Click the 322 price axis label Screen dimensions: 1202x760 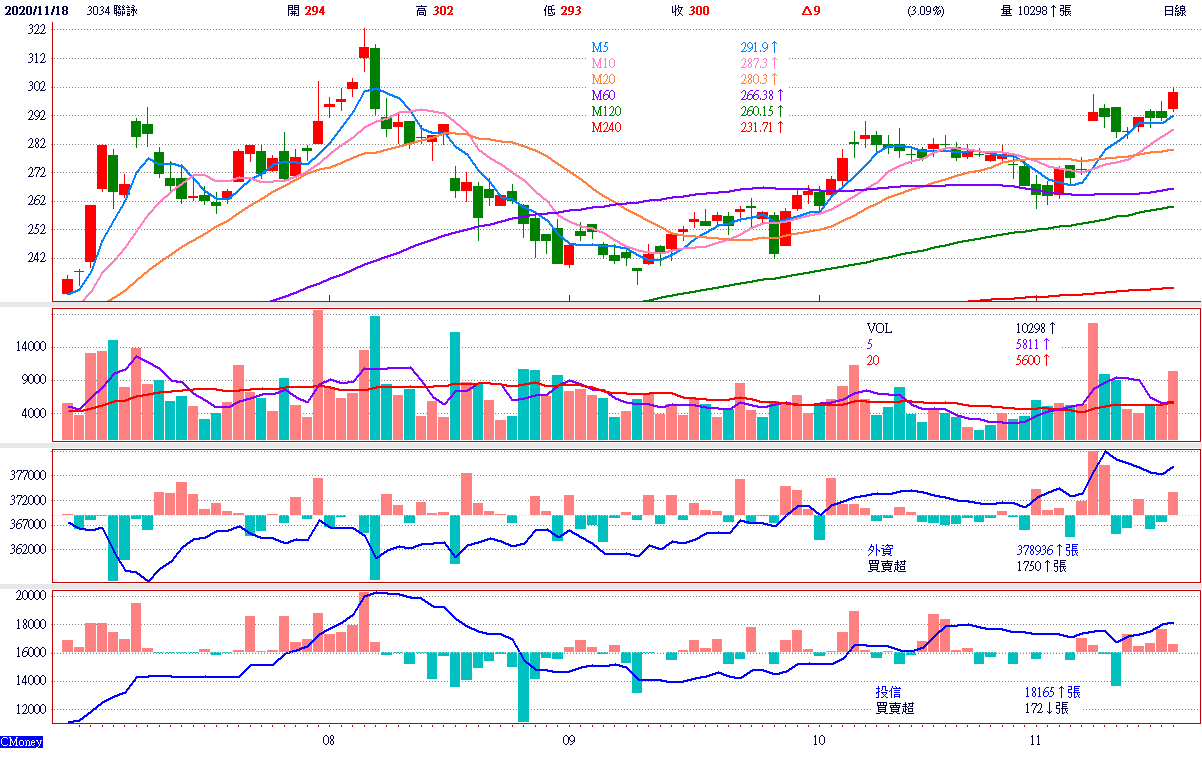36,30
